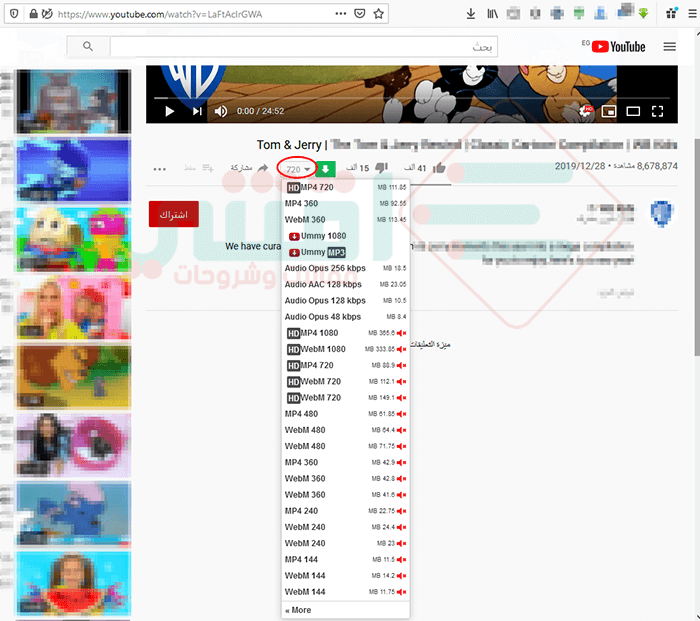700x621 pixels.
Task: Mute the video player volume
Action: (x=221, y=111)
